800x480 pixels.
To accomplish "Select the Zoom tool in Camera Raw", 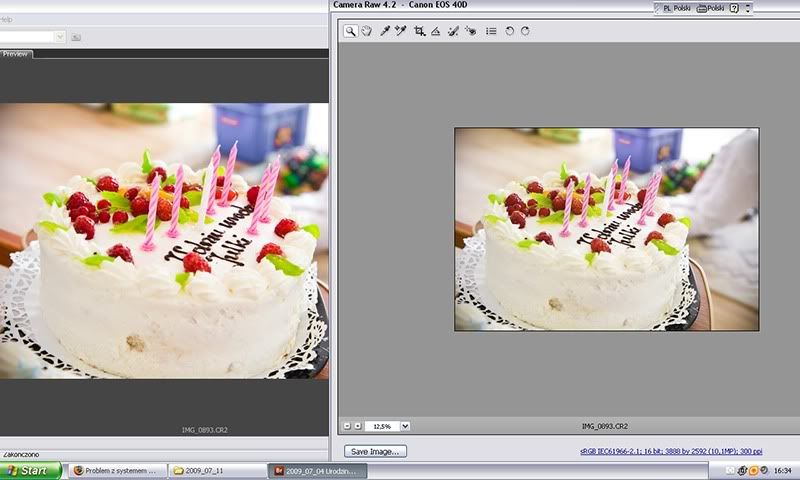I will 351,31.
